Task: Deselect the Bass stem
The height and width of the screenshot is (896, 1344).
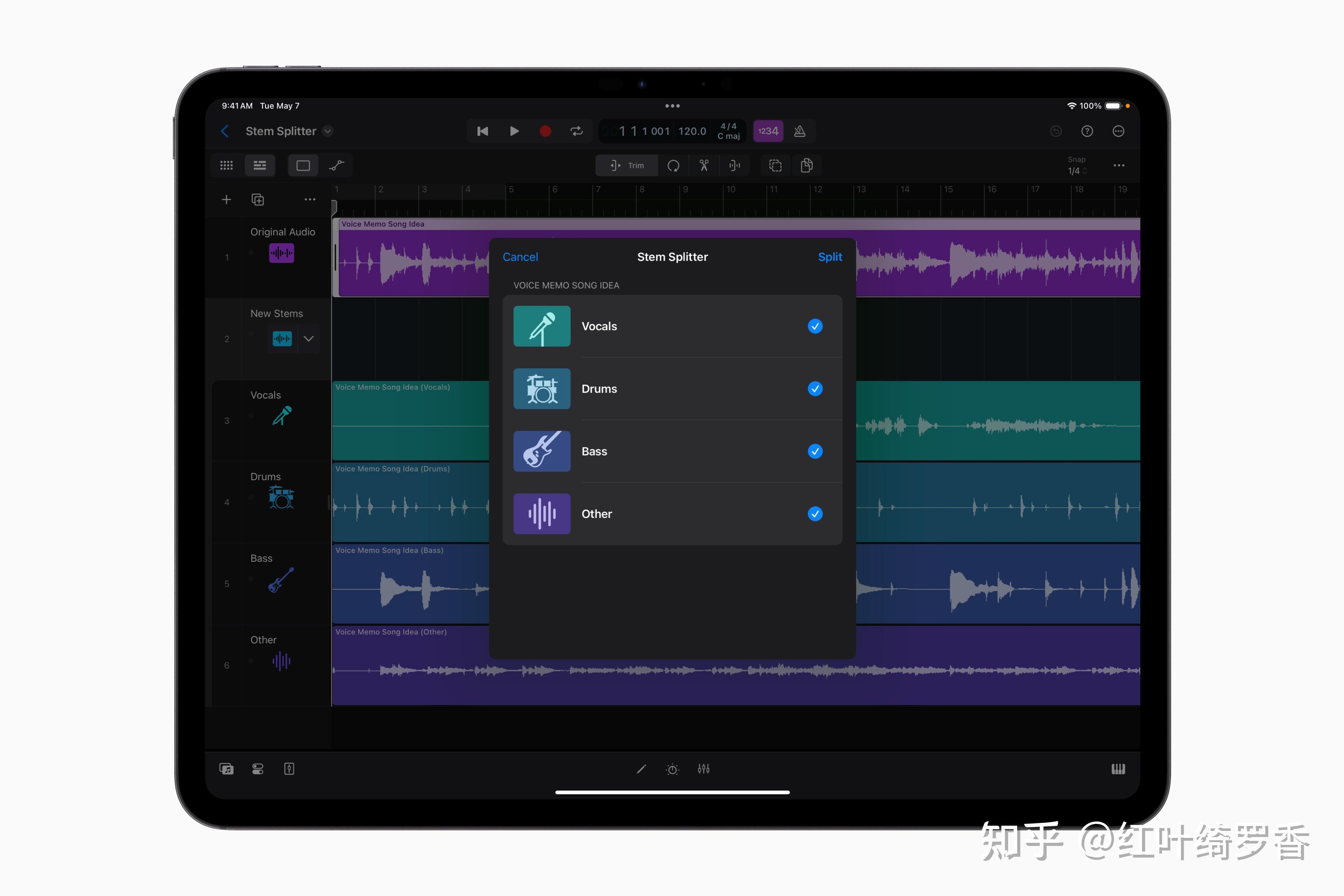Action: tap(815, 451)
